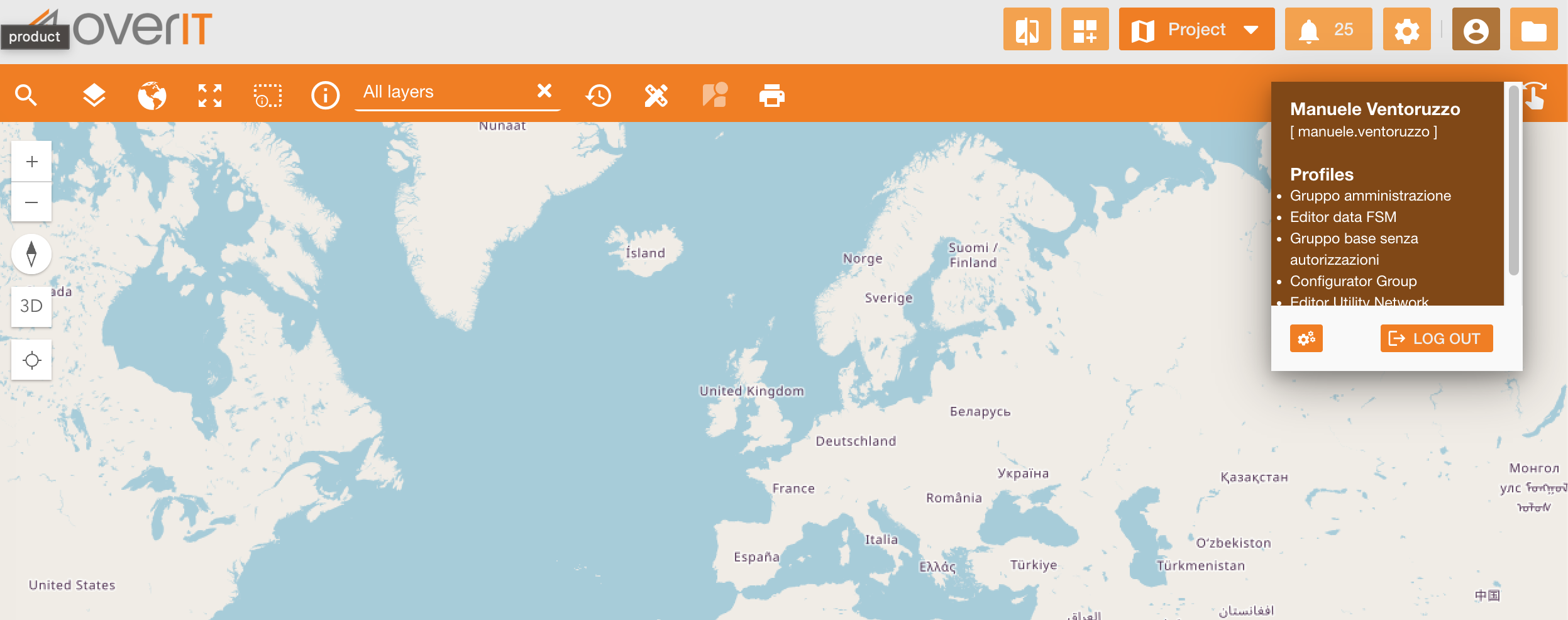The width and height of the screenshot is (1568, 620).
Task: Locate my position on map
Action: coord(31,360)
